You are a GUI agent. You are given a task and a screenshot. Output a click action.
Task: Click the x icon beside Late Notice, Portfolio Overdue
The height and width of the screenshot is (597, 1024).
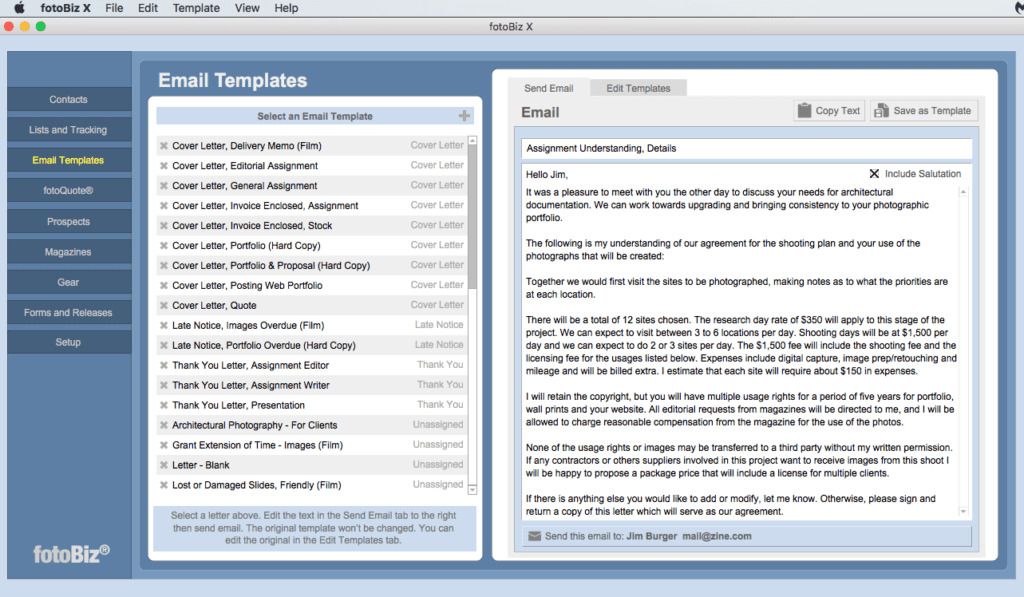pos(164,346)
